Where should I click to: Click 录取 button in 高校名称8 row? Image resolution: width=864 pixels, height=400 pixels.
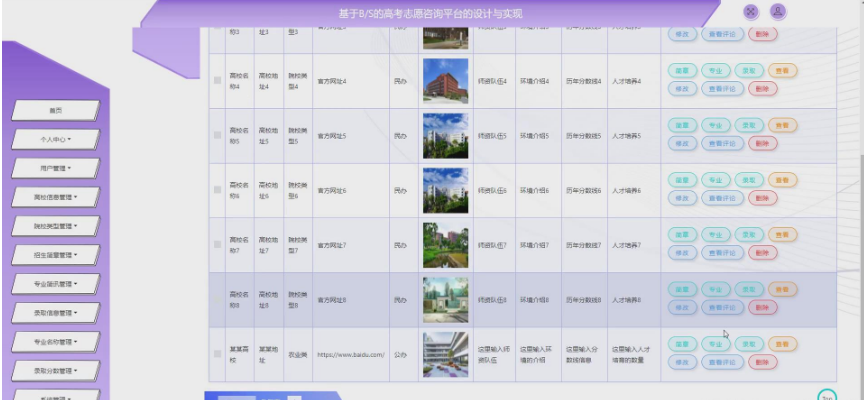[x=749, y=289]
